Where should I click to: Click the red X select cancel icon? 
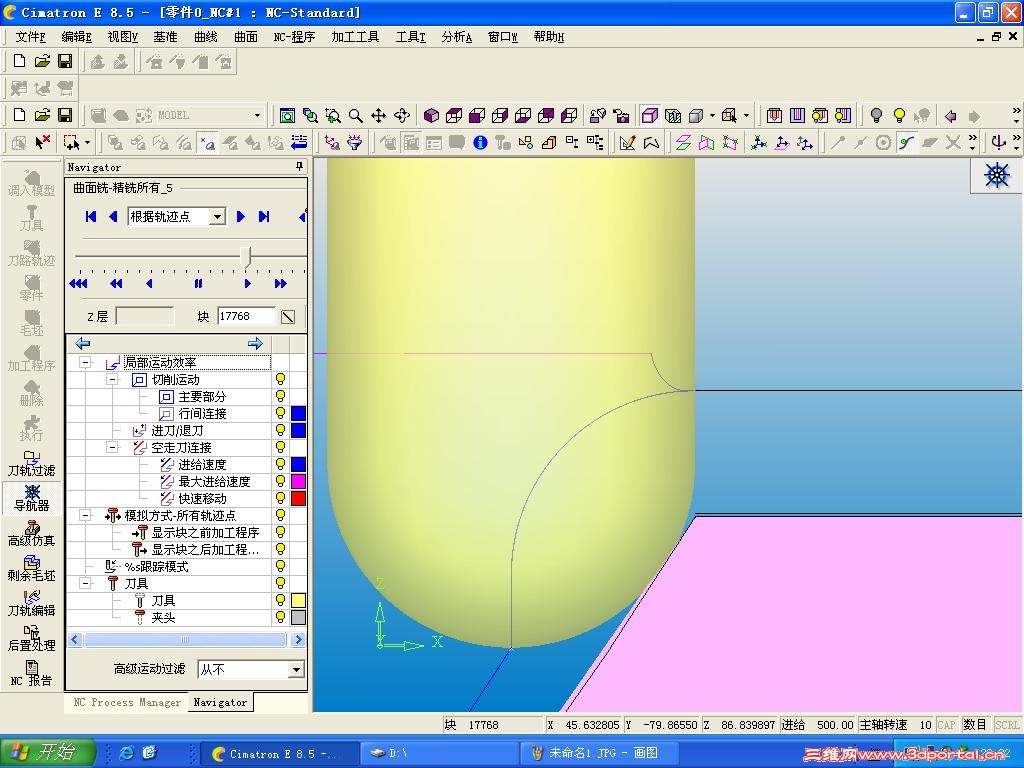click(43, 142)
